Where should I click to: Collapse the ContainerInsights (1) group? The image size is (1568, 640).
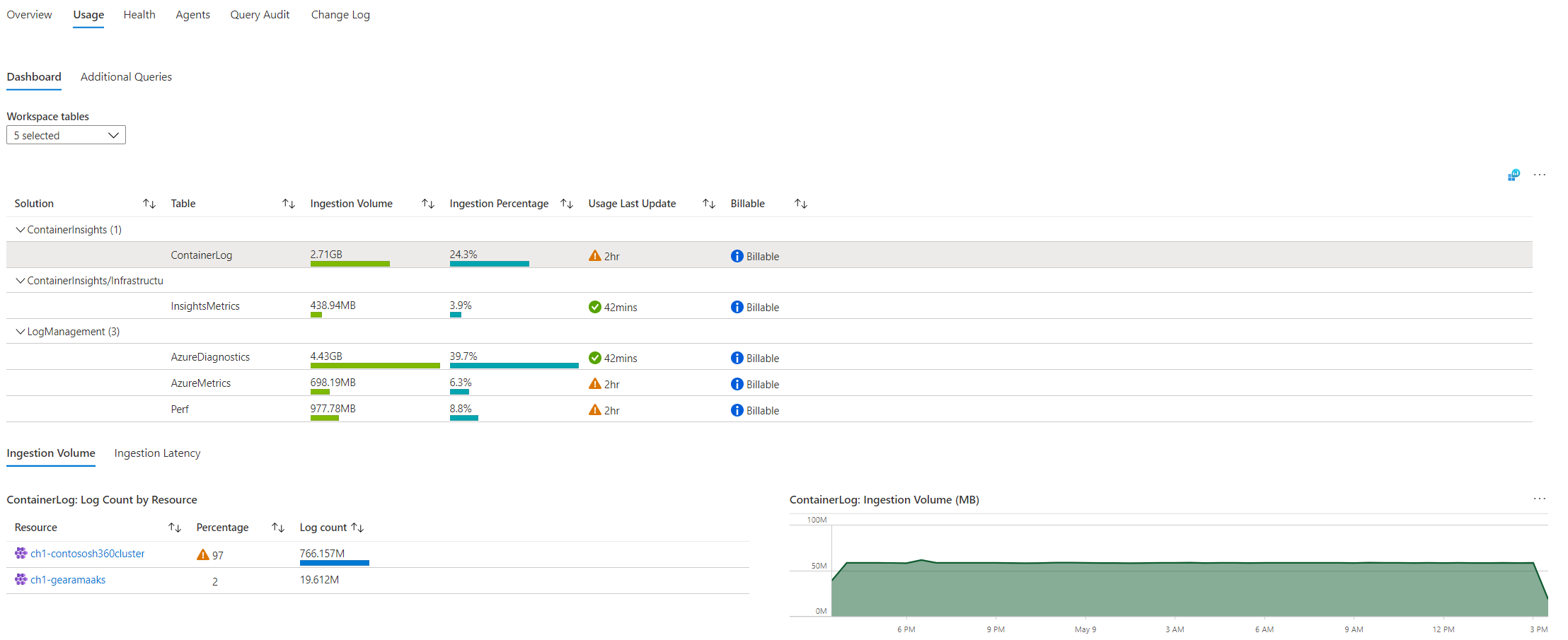[x=21, y=230]
